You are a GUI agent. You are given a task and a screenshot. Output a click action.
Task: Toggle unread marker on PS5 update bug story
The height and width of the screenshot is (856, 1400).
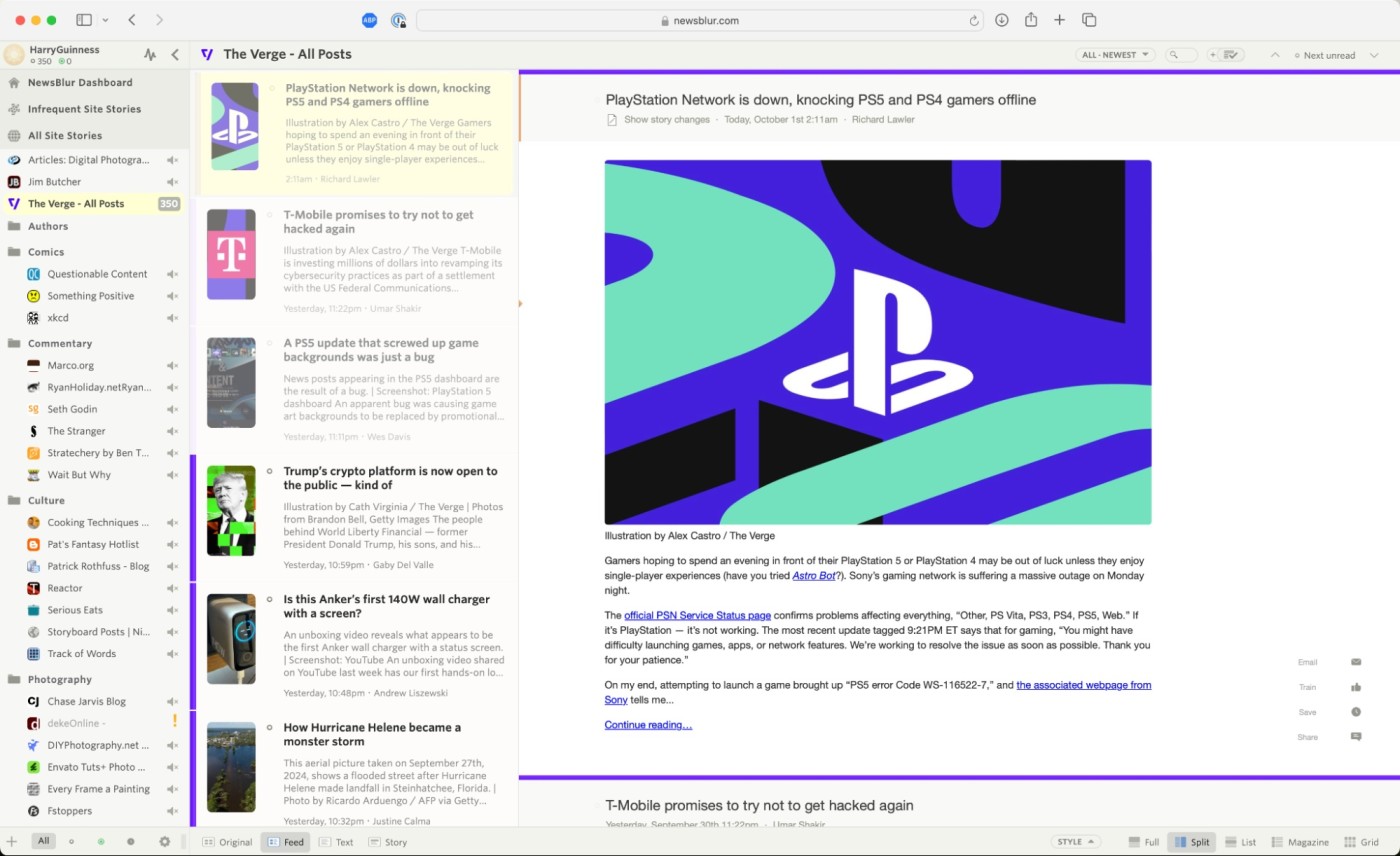pyautogui.click(x=270, y=343)
